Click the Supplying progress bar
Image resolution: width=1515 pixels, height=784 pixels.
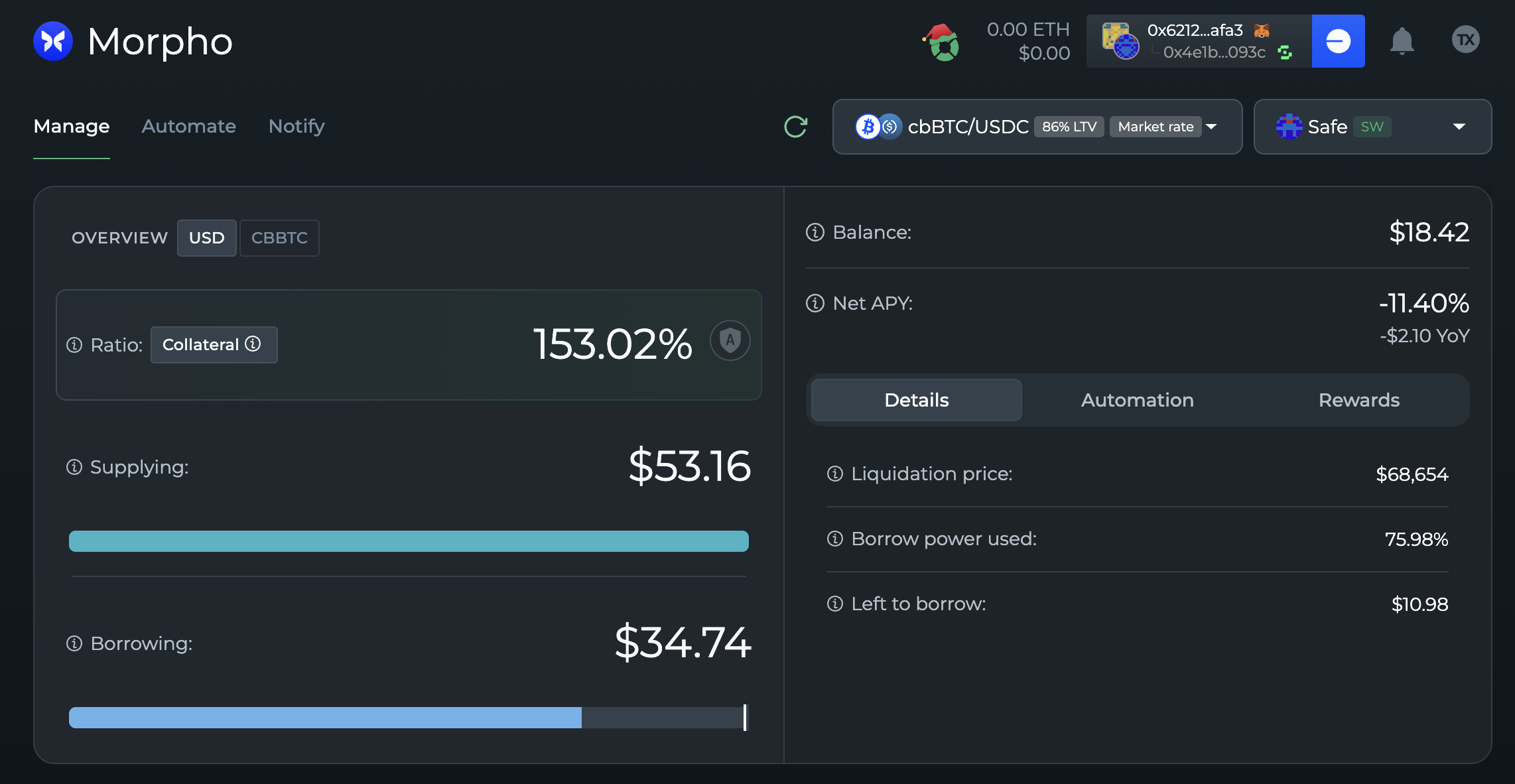[x=409, y=541]
